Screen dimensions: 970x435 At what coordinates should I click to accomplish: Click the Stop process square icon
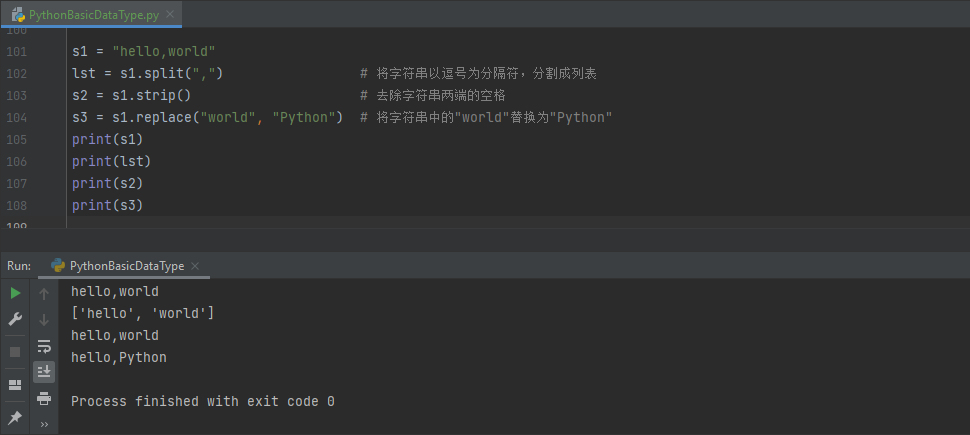[15, 352]
